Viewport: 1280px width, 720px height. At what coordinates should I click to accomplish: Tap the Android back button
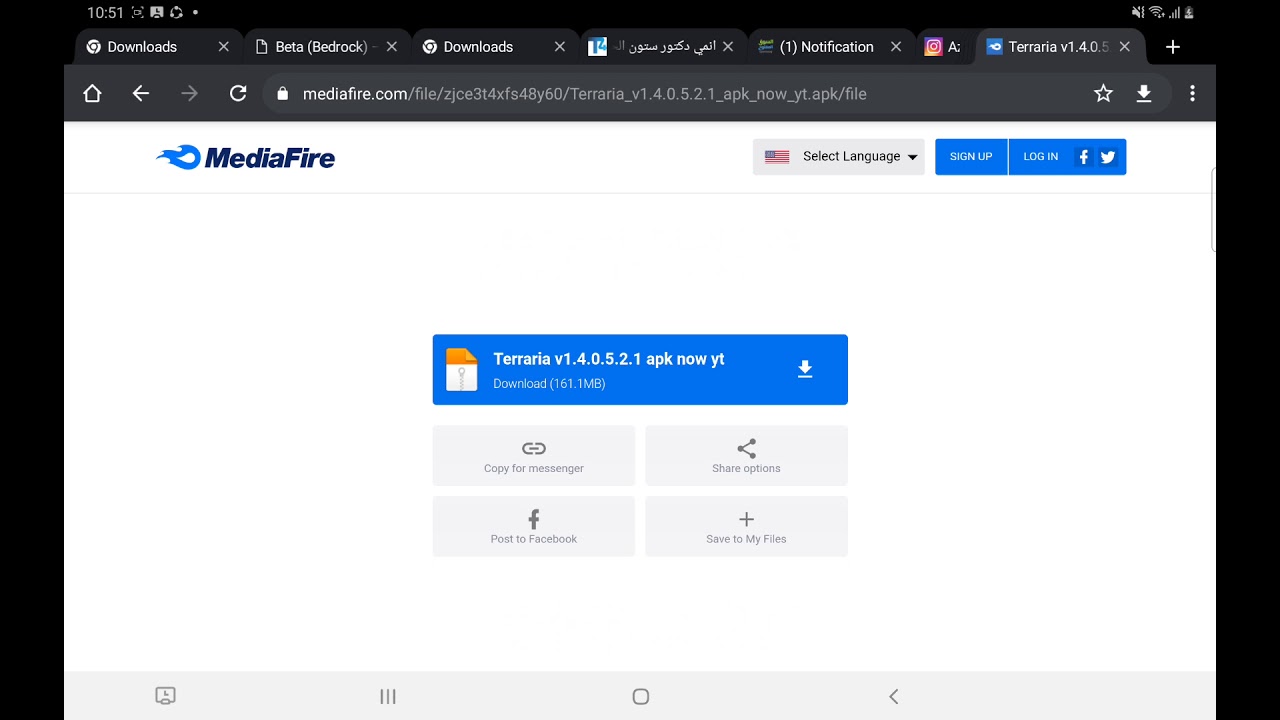pos(894,697)
